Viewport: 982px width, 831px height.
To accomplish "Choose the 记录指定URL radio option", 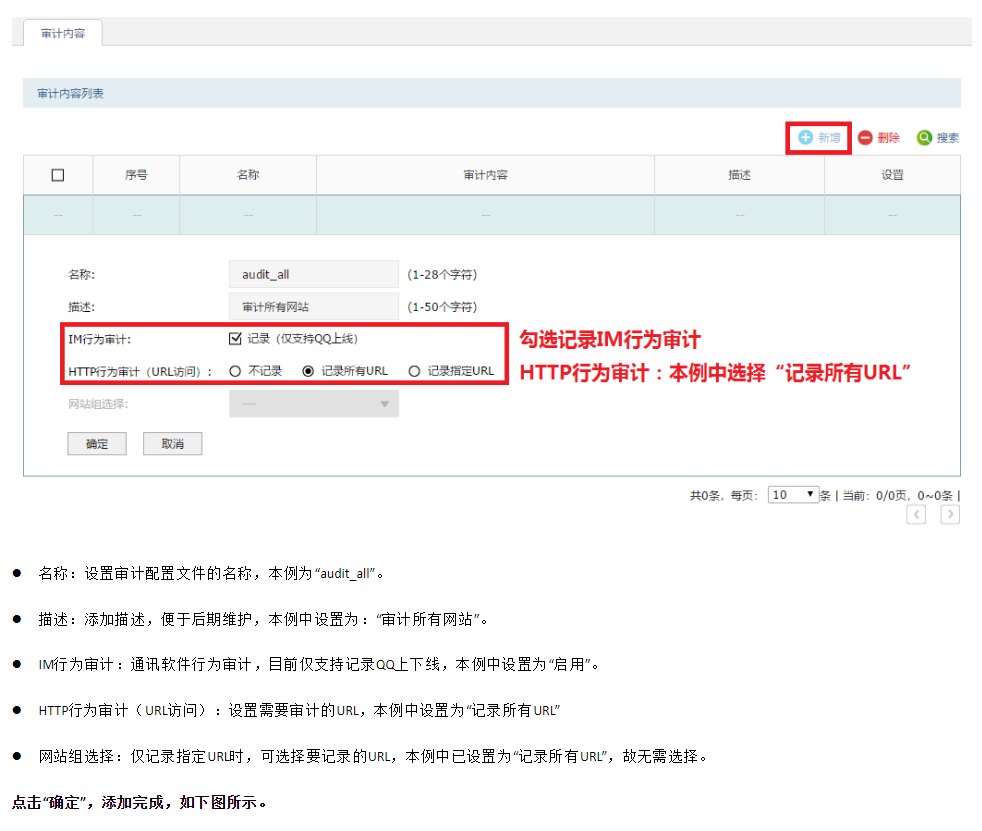I will pos(414,371).
